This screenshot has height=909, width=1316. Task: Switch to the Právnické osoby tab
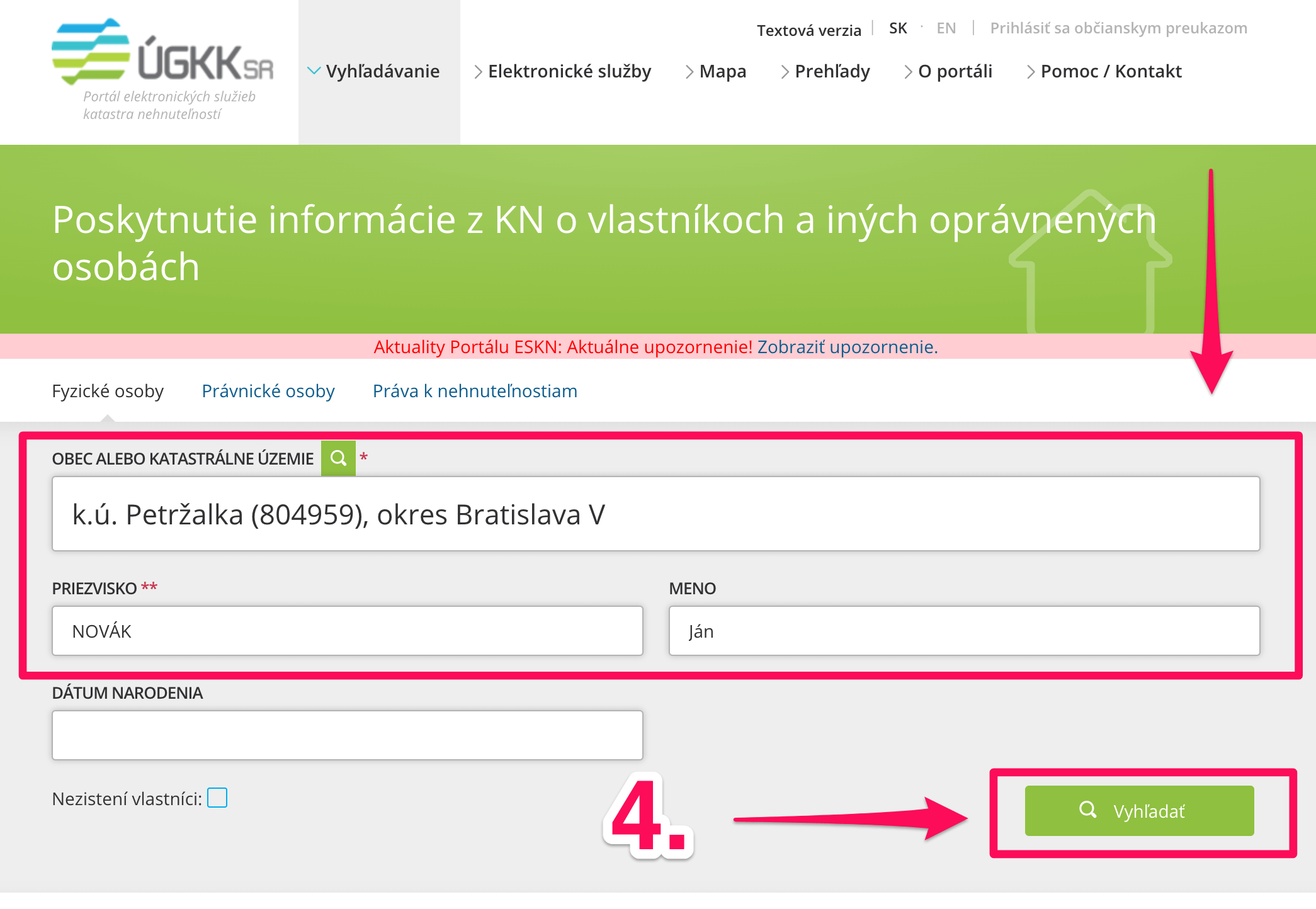click(x=268, y=391)
